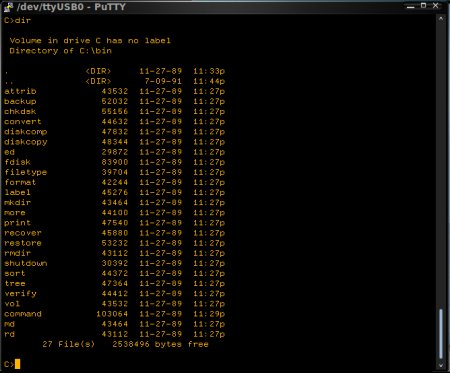Click the empty scrollbar track above thumb
Image resolution: width=450 pixels, height=373 pixels.
click(x=441, y=165)
